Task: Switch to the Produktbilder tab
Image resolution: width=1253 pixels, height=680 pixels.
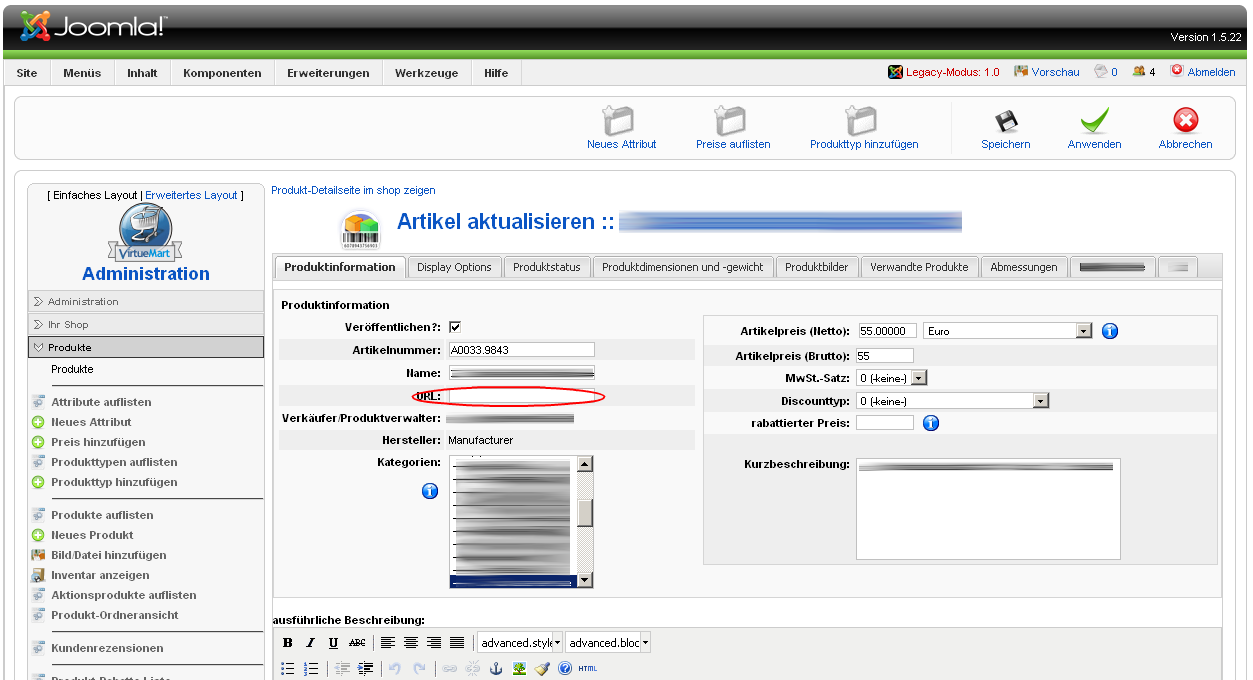Action: [x=817, y=267]
